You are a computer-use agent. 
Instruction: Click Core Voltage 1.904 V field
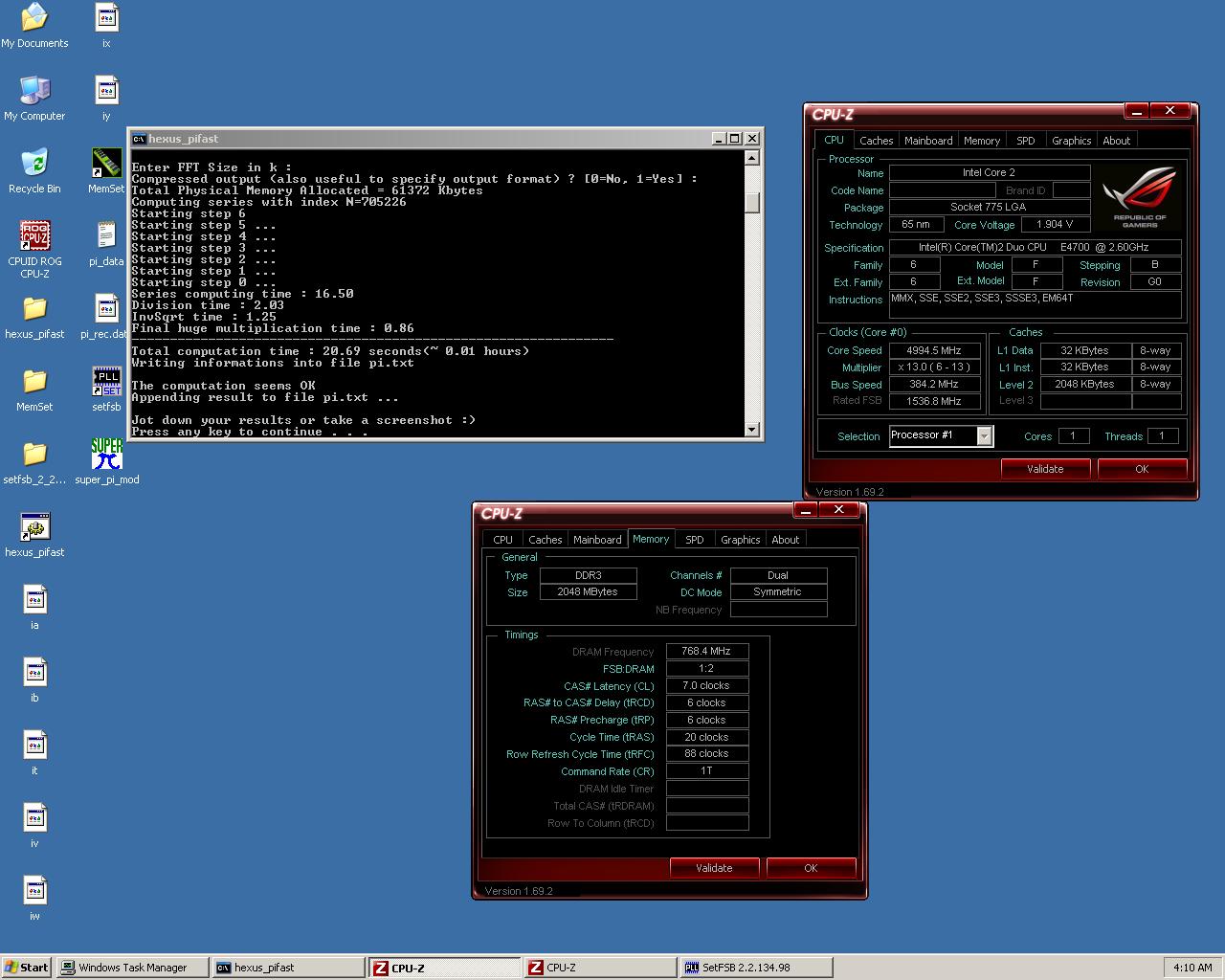1054,225
